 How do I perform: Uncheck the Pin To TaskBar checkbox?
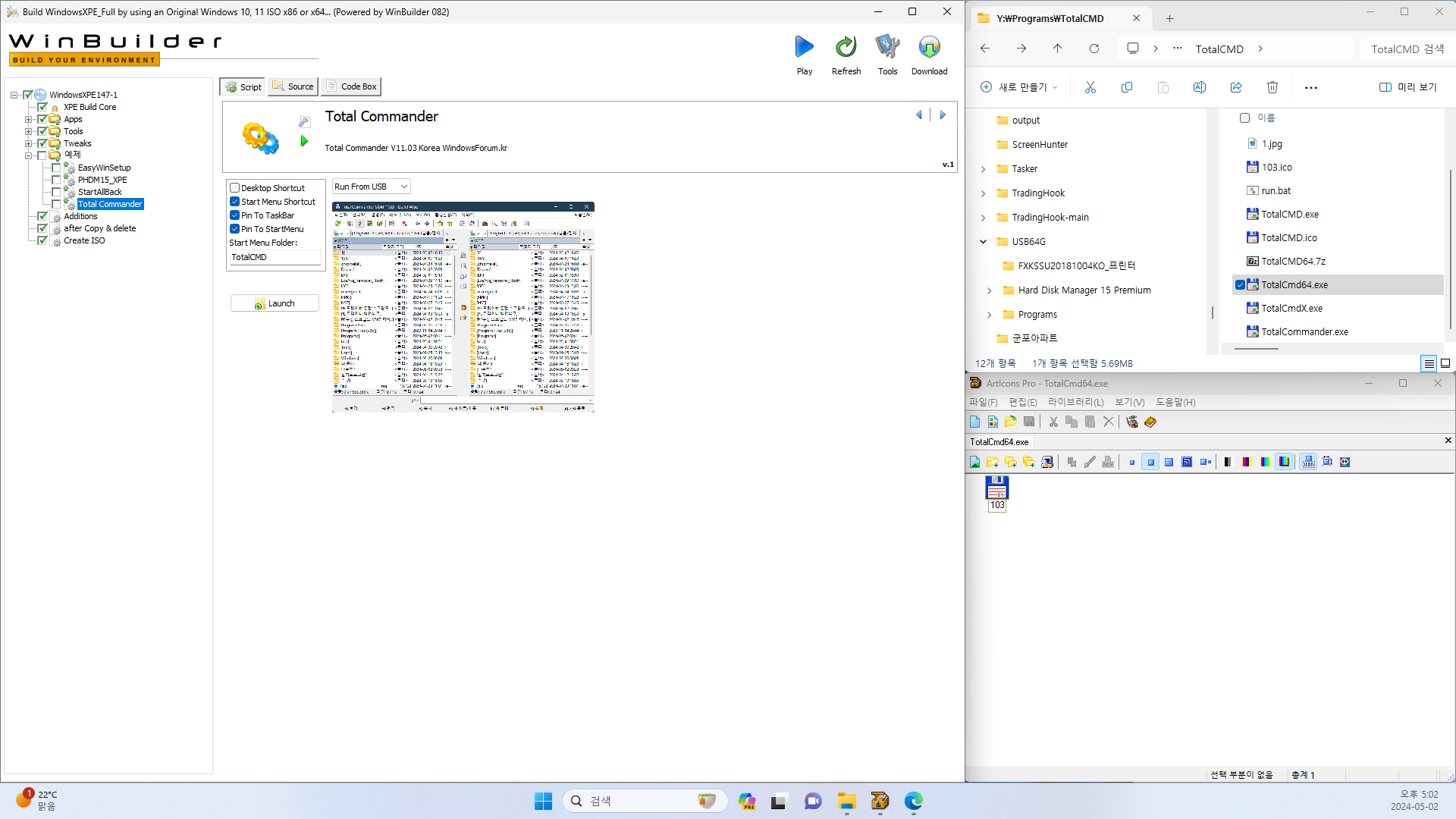tap(235, 215)
